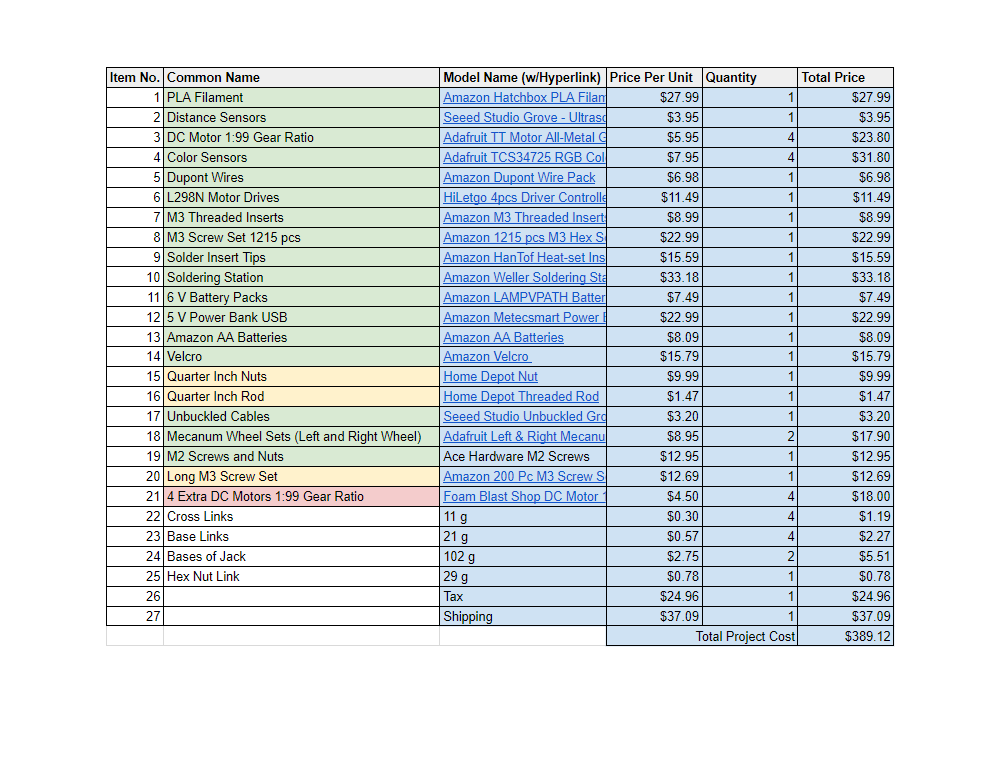Click the Ace Hardware M2 Screws cell
Screen dimensions: 1001x775
point(523,456)
